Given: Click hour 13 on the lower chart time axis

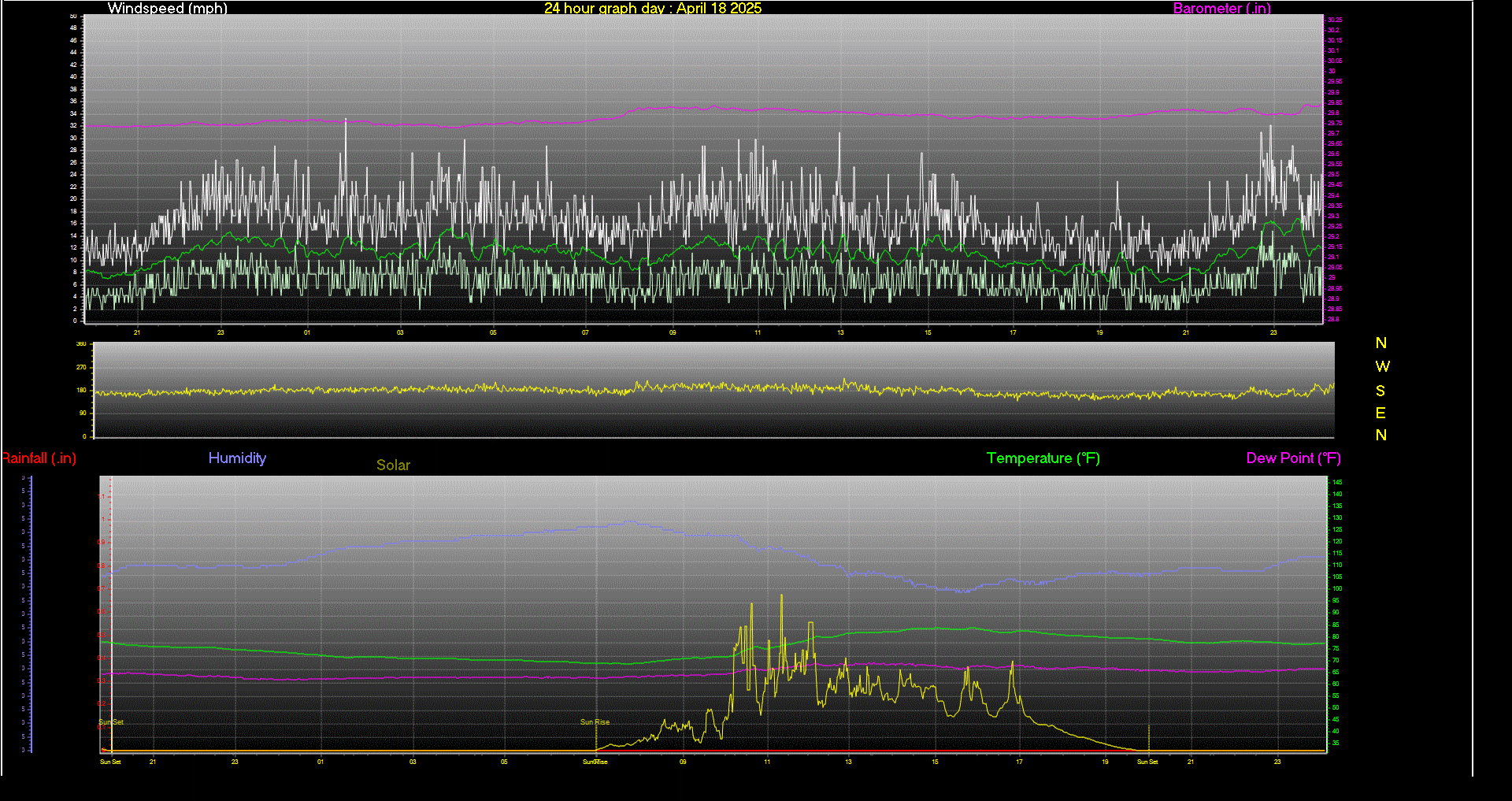Looking at the screenshot, I should (848, 762).
